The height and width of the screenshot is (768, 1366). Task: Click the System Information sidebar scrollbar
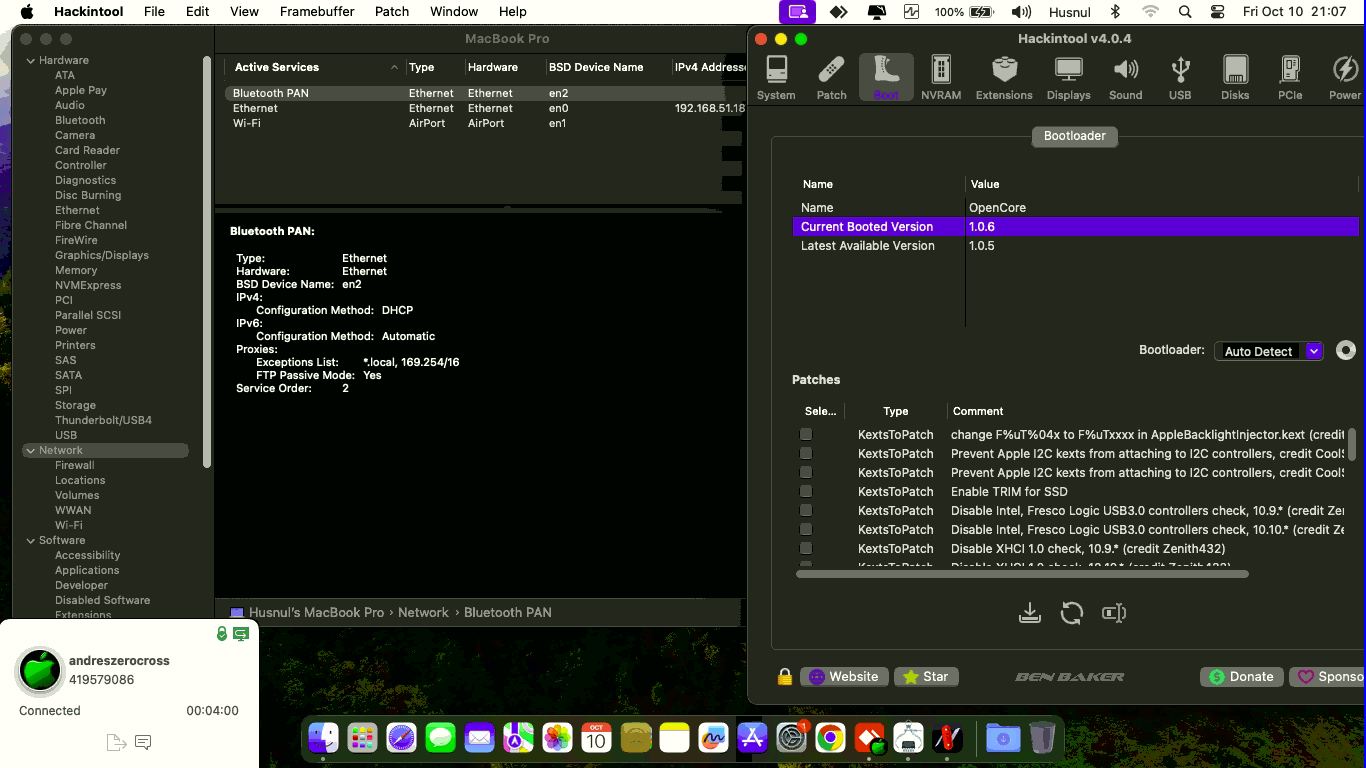(x=207, y=260)
